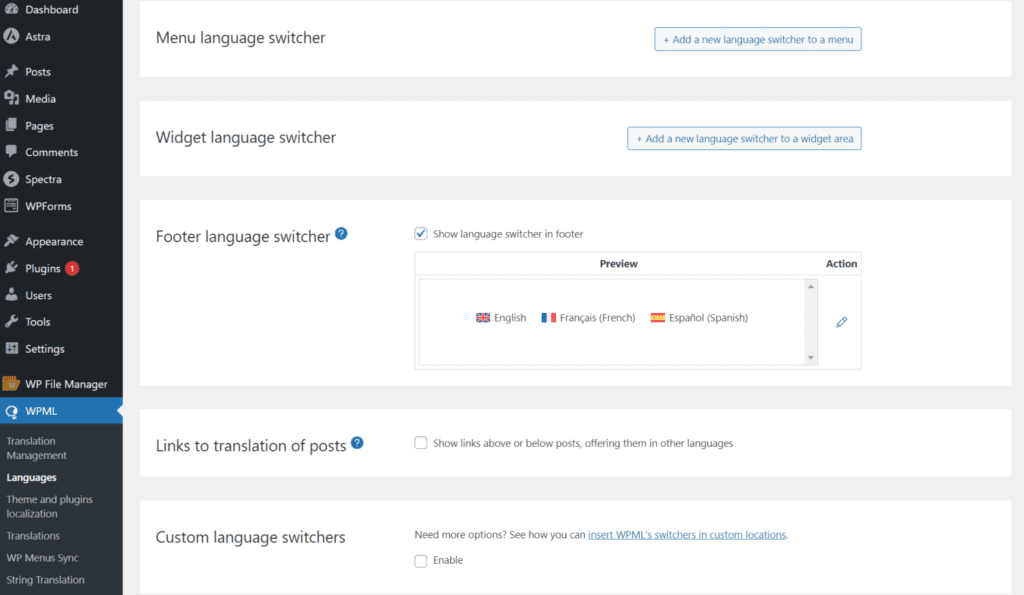
Task: Click Français (French) in footer preview
Action: pos(598,317)
